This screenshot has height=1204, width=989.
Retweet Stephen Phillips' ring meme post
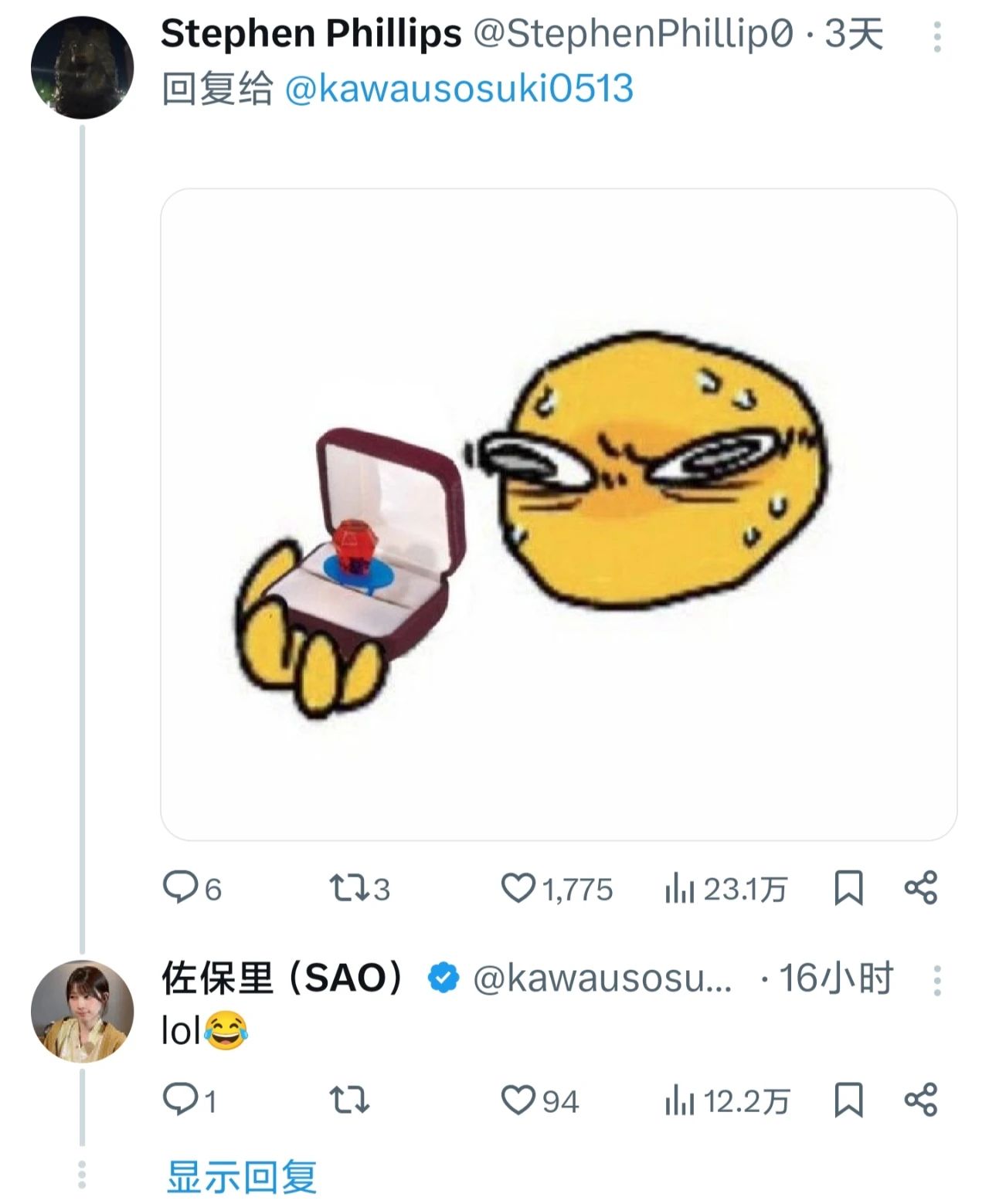(x=348, y=887)
